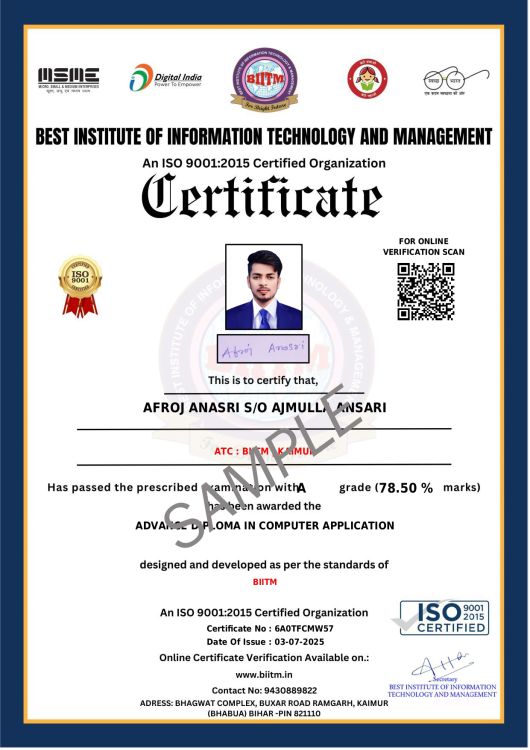Click the Swachh Bharat spectacles logo

(456, 81)
